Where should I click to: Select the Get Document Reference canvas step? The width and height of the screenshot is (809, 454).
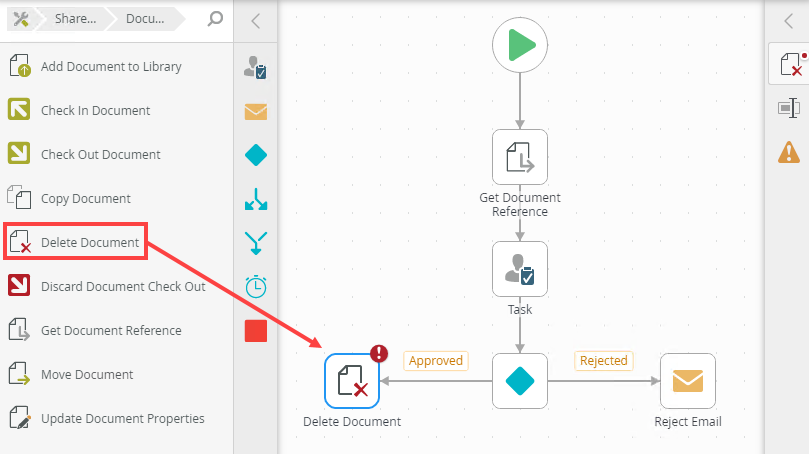[x=520, y=157]
